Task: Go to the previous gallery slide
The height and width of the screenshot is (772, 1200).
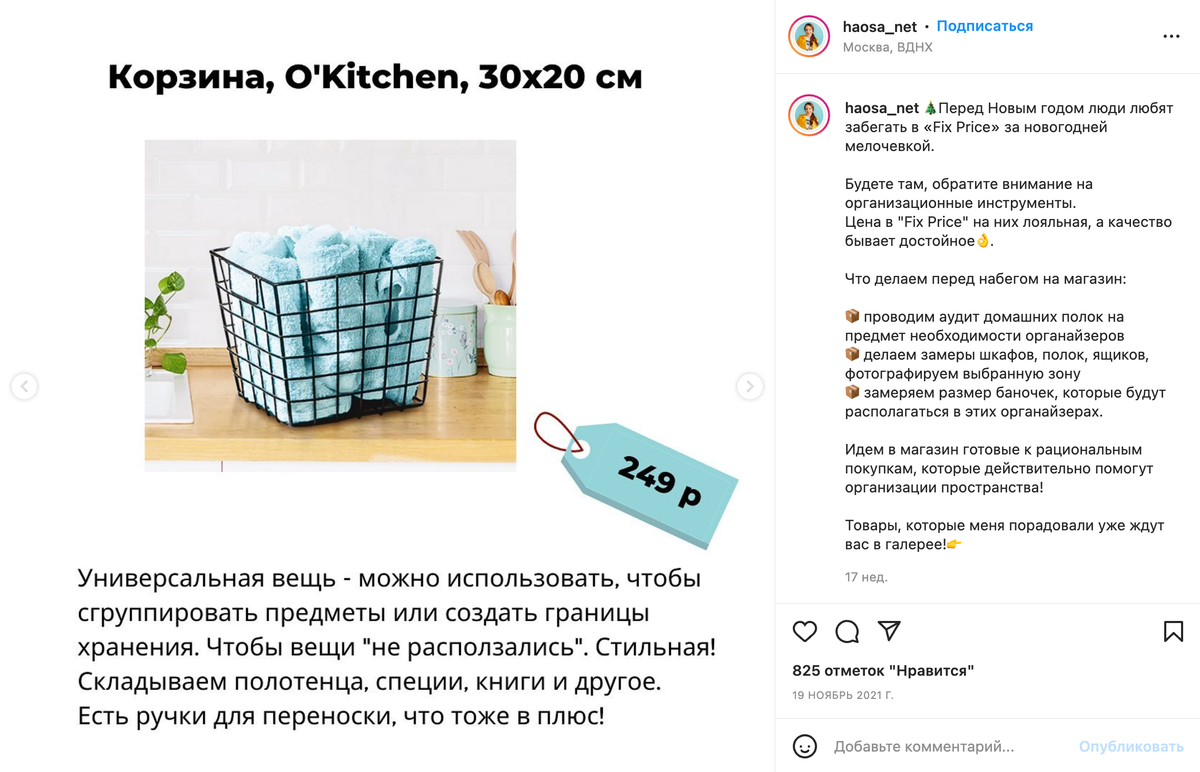Action: 24,386
